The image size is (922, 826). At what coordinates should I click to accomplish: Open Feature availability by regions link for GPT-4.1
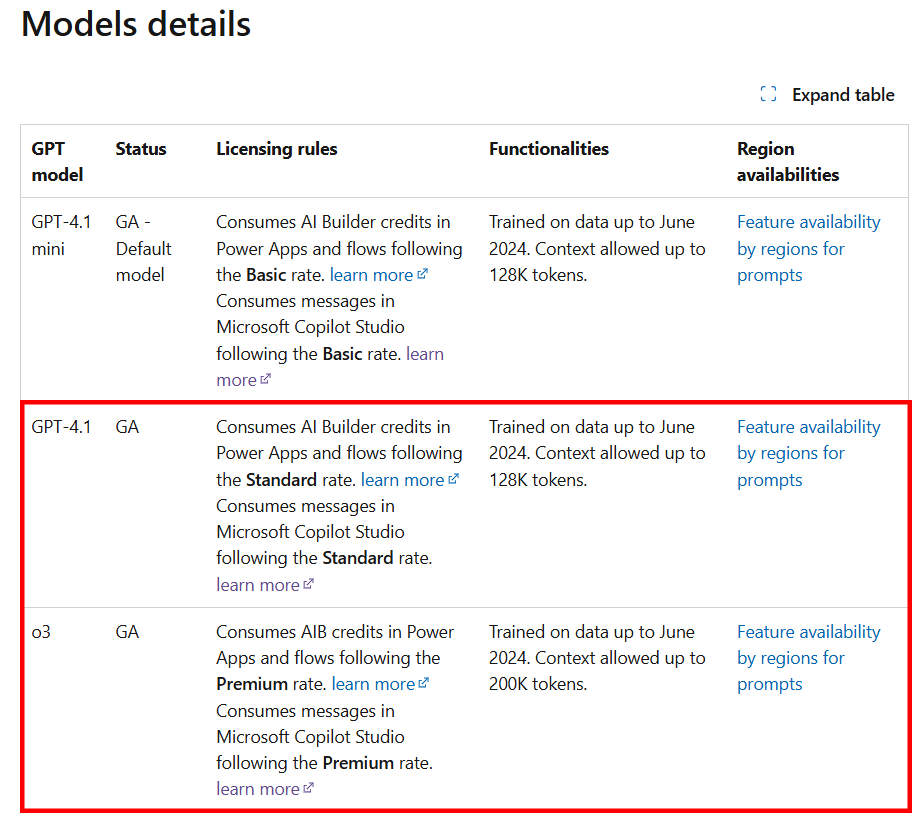(809, 453)
